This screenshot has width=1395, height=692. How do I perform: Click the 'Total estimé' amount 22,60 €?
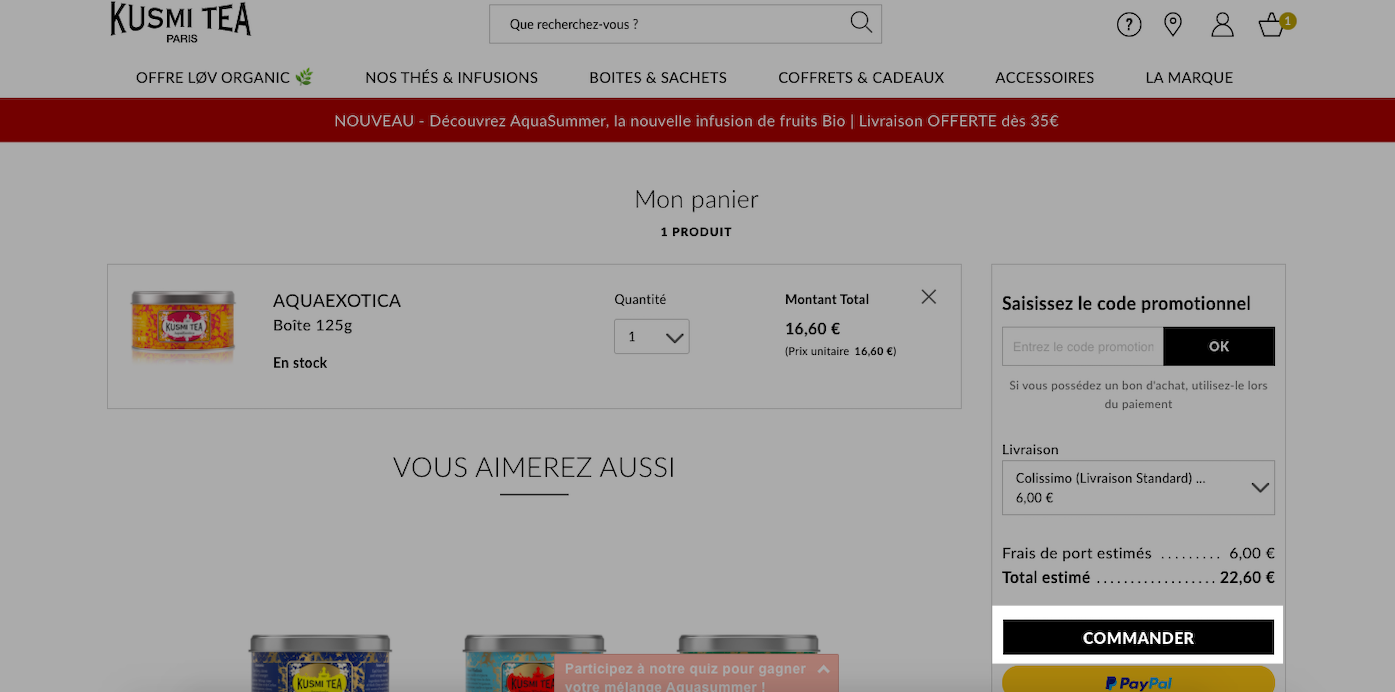pos(1247,578)
